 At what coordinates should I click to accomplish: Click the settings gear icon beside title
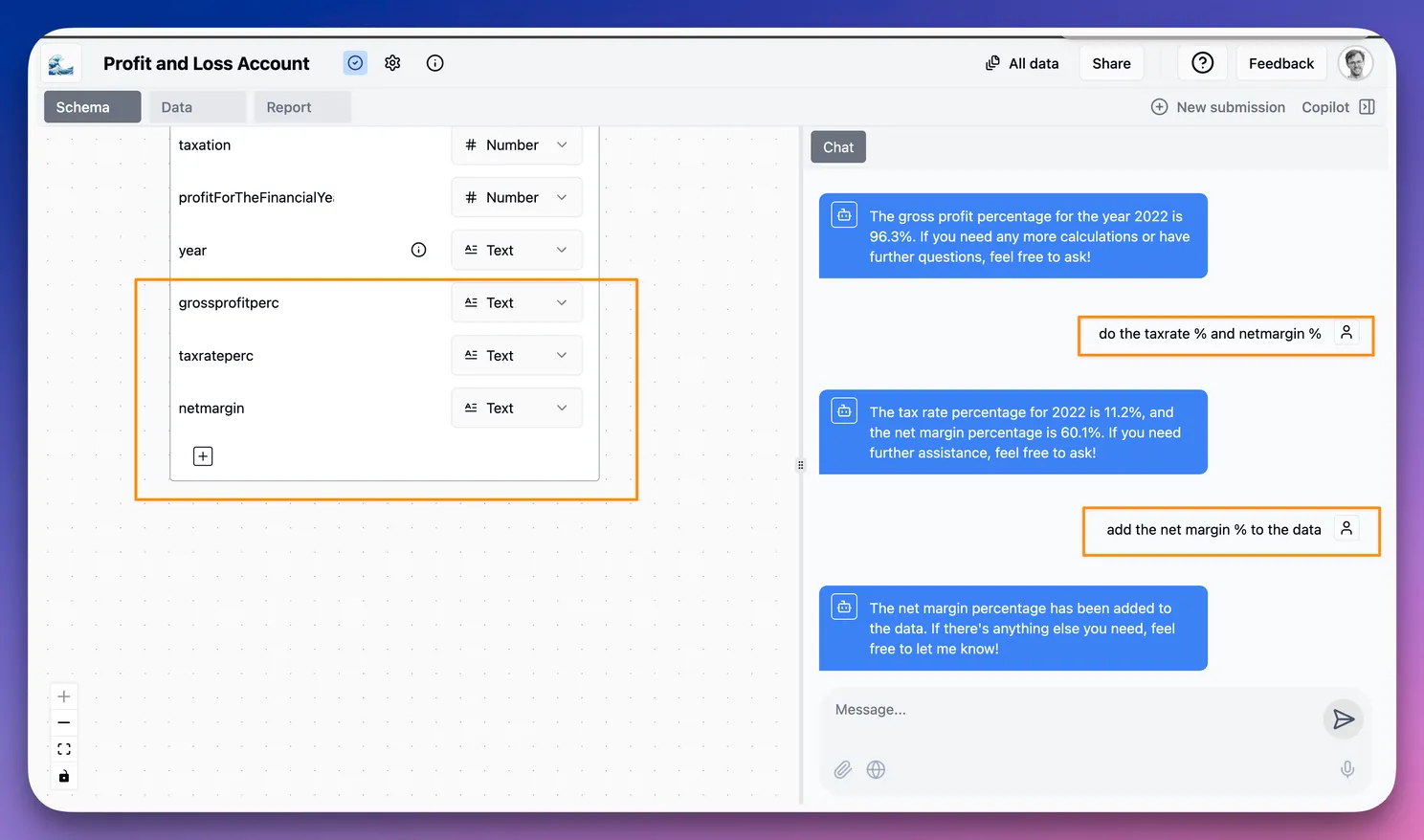[x=392, y=63]
